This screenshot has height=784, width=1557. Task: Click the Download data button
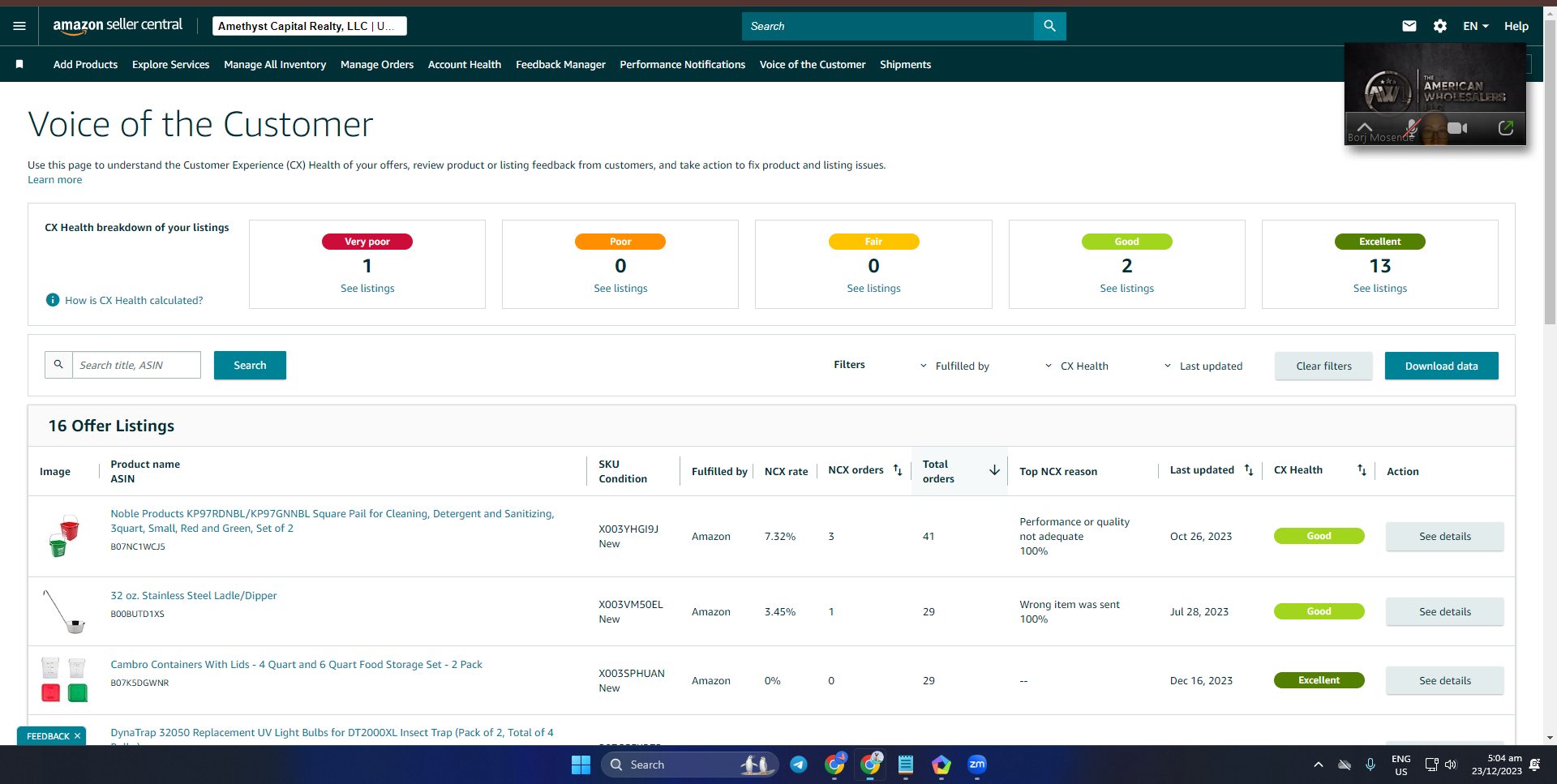pyautogui.click(x=1441, y=366)
